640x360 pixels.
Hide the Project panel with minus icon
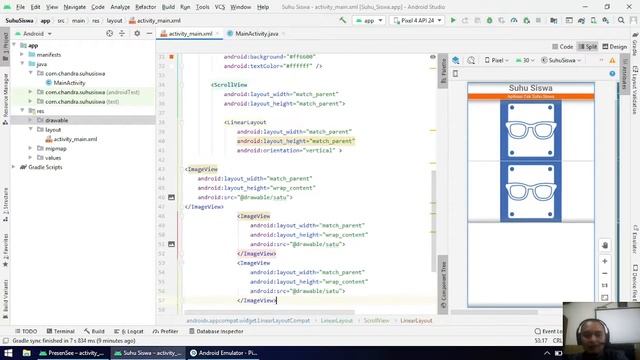(x=149, y=33)
